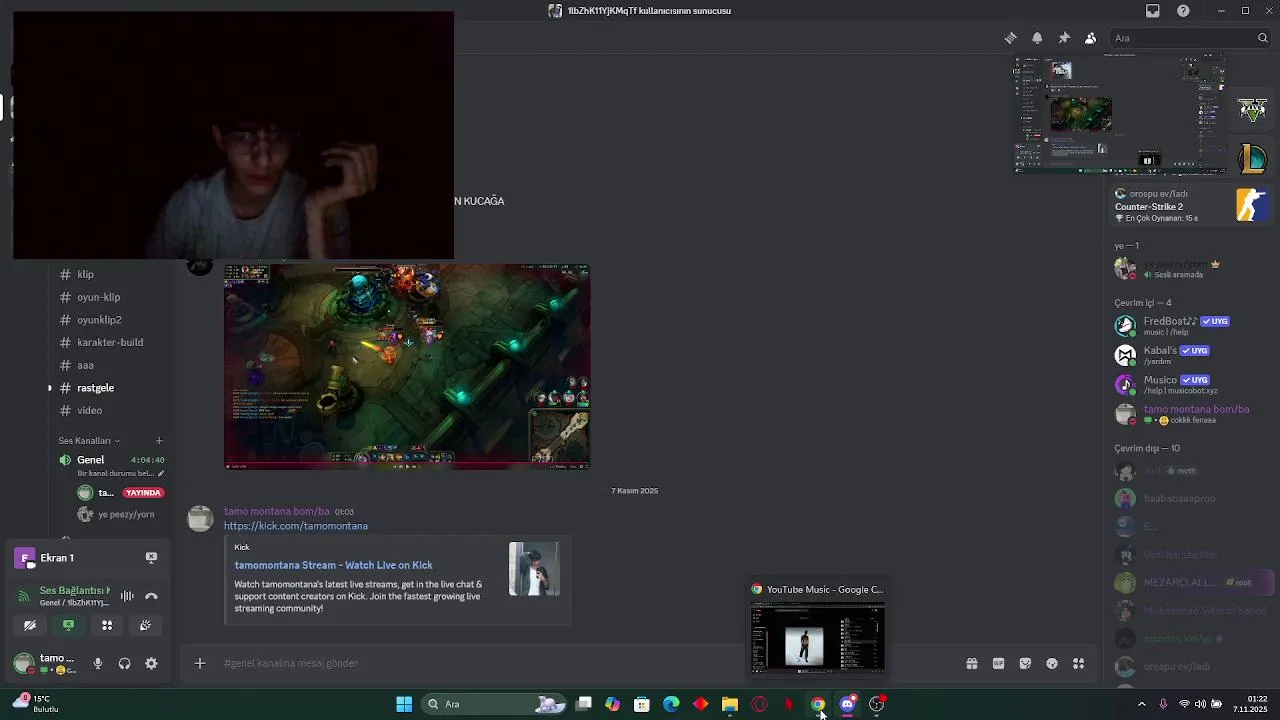Viewport: 1280px width, 720px height.
Task: Open Kabal's bot member entry
Action: coord(1190,355)
